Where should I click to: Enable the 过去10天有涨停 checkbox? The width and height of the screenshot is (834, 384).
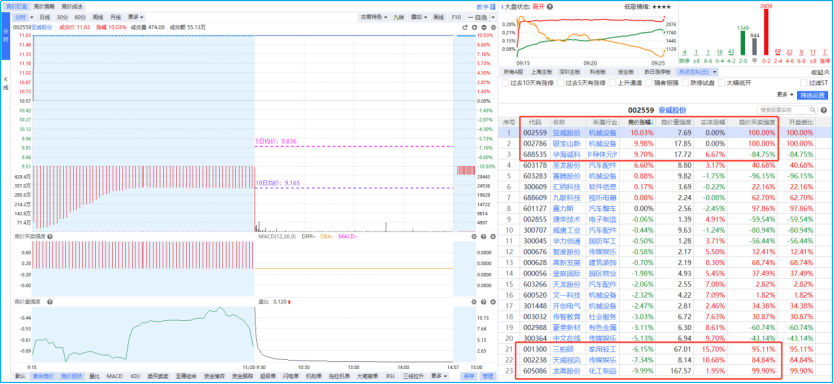[505, 83]
